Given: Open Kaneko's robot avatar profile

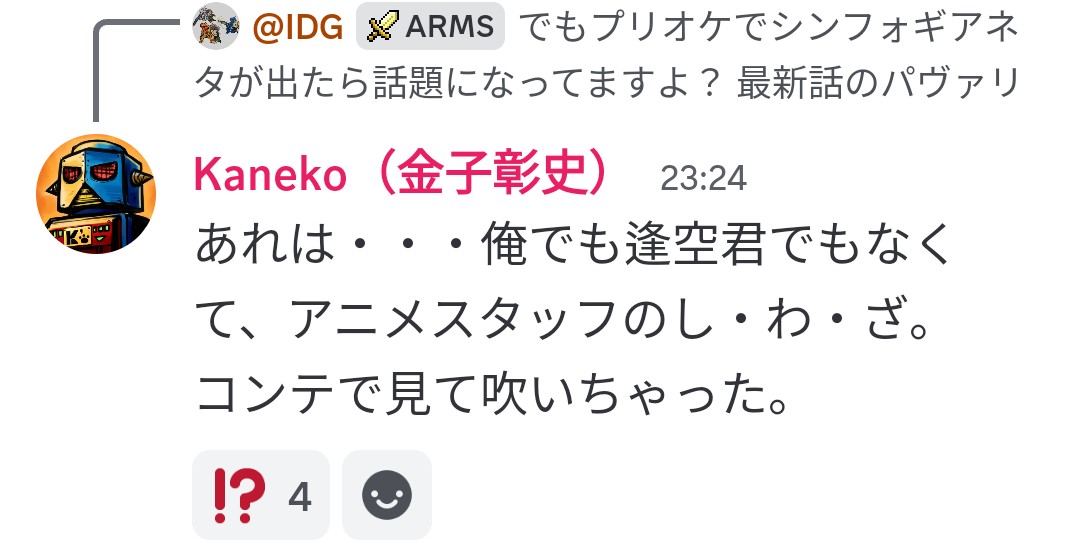Looking at the screenshot, I should 96,194.
